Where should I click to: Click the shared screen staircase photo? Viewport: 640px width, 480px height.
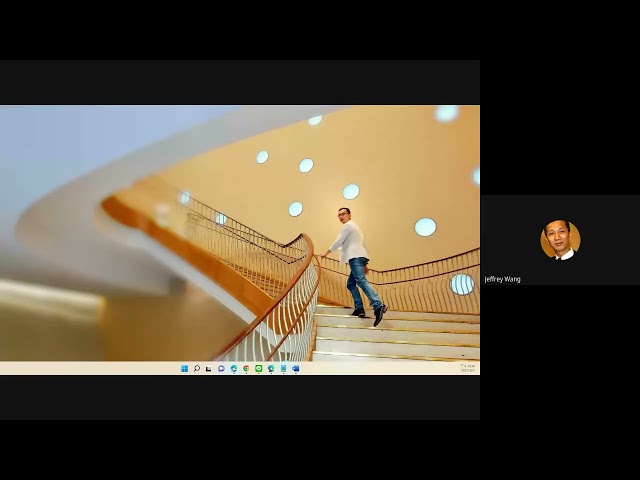[240, 233]
